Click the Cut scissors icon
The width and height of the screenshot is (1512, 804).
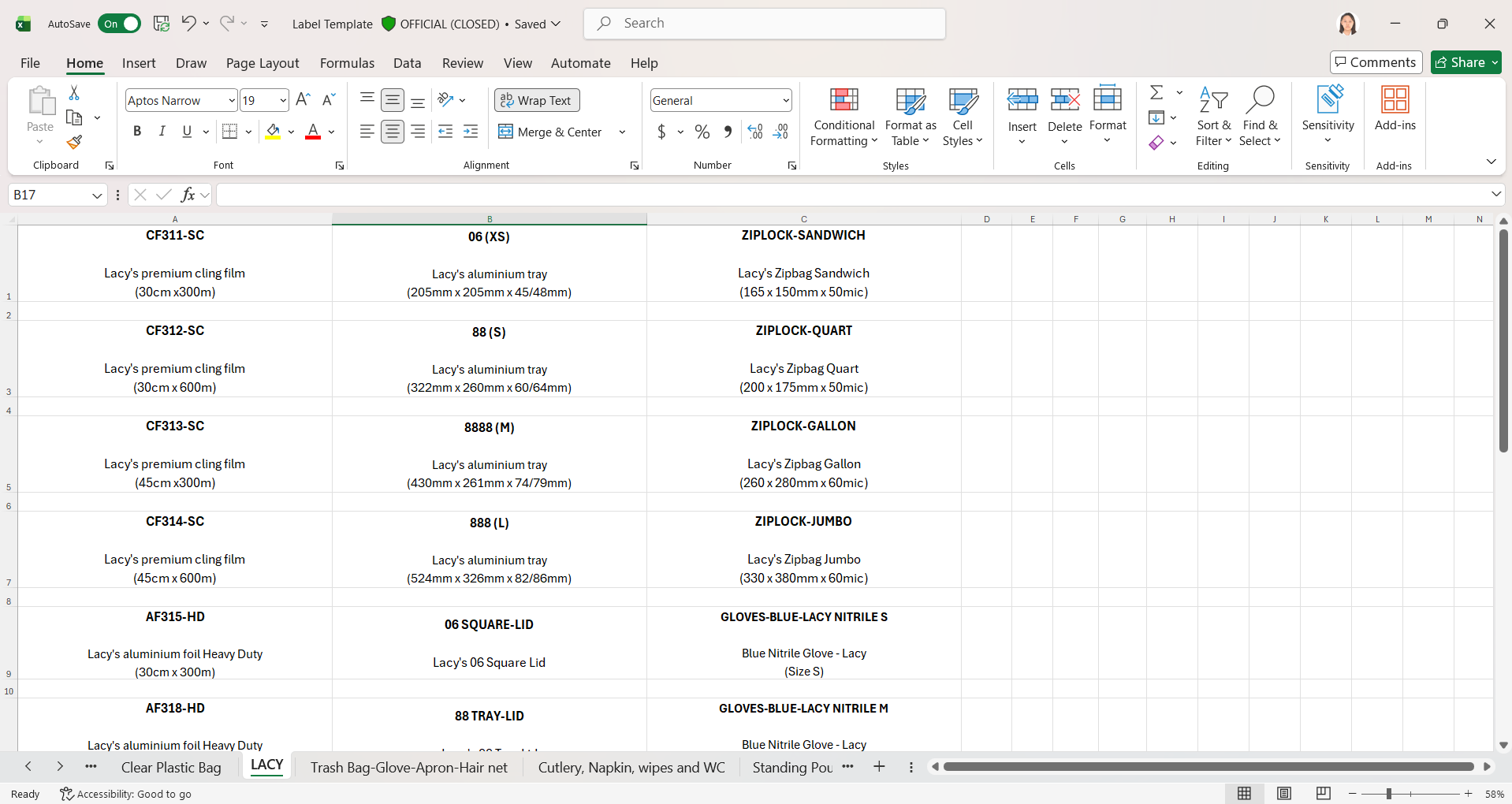74,93
